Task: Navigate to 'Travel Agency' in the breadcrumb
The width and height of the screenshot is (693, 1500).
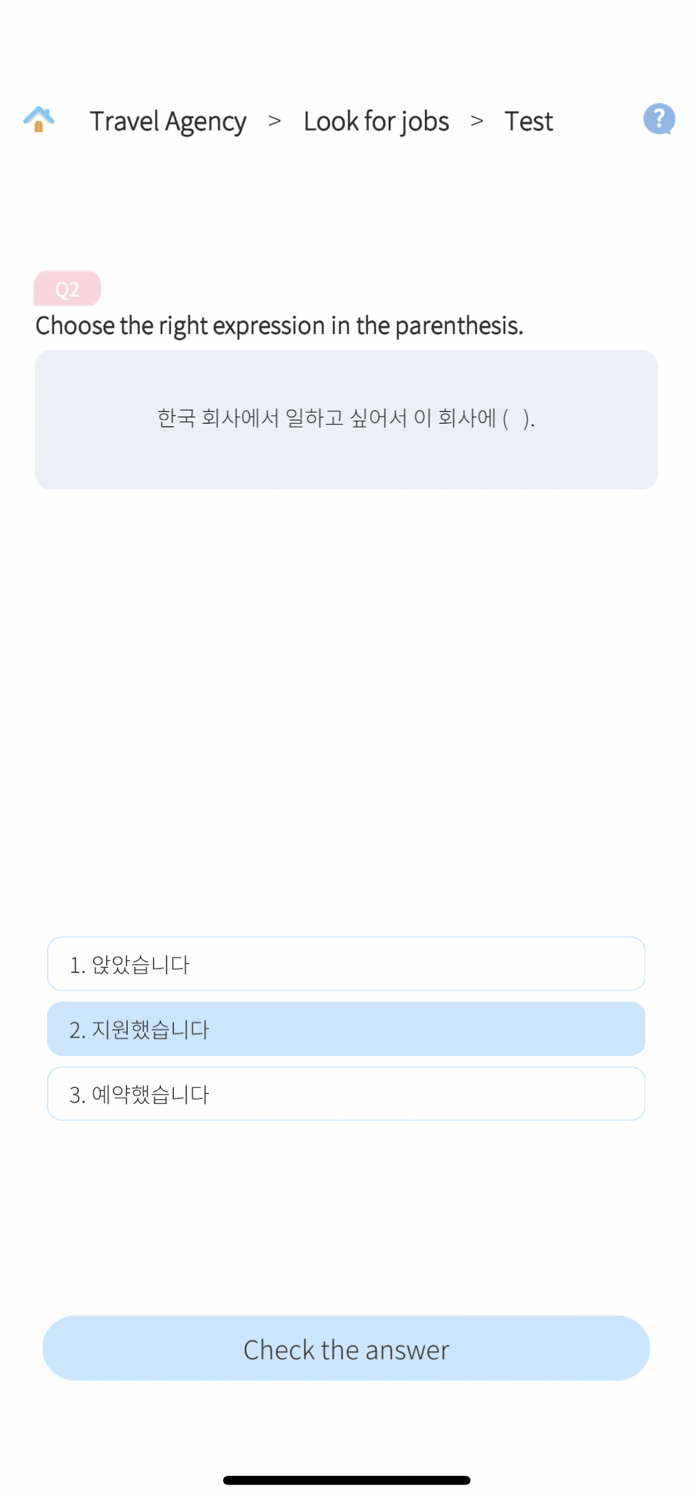Action: 167,121
